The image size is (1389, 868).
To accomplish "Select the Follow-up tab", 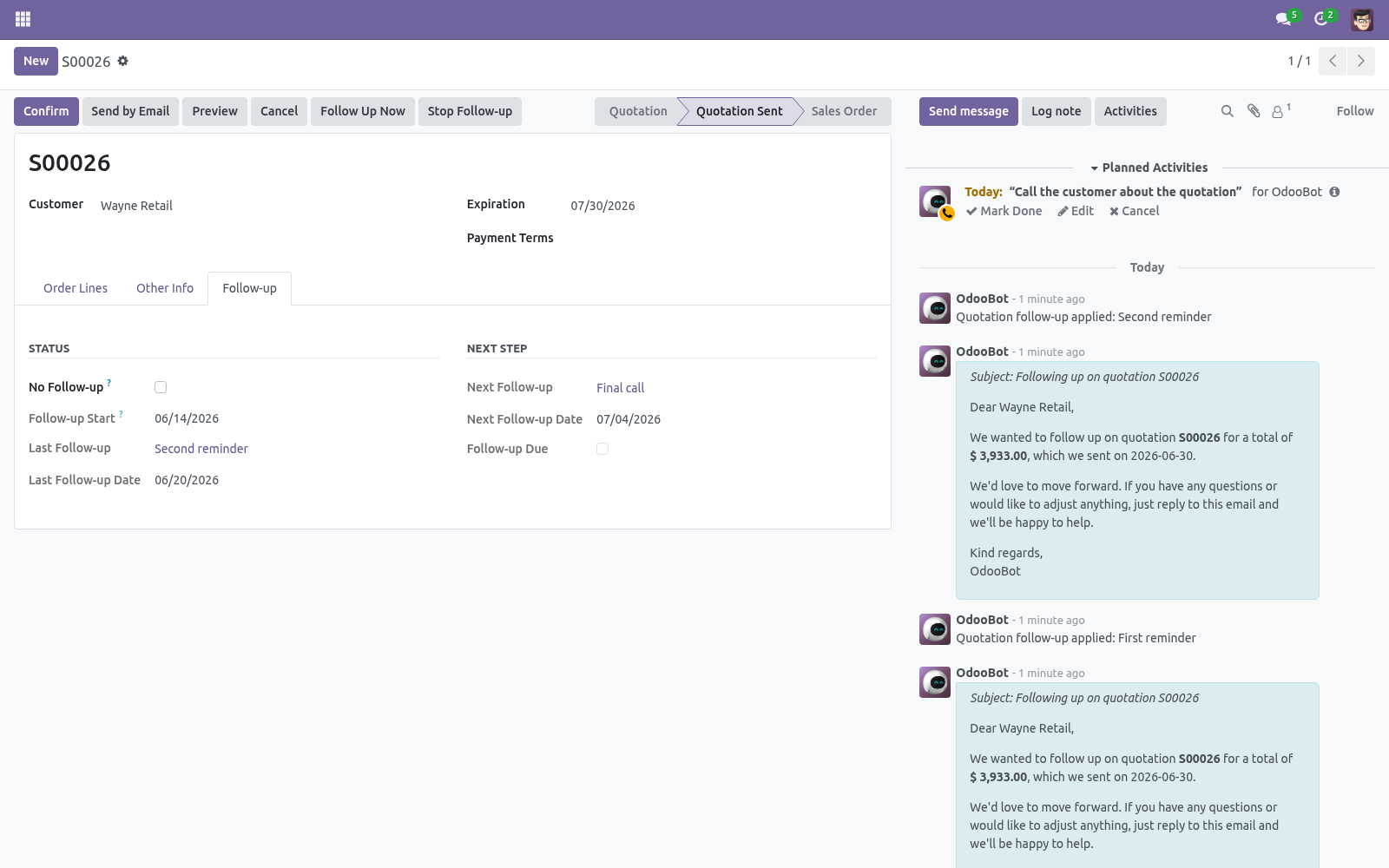I will point(249,288).
